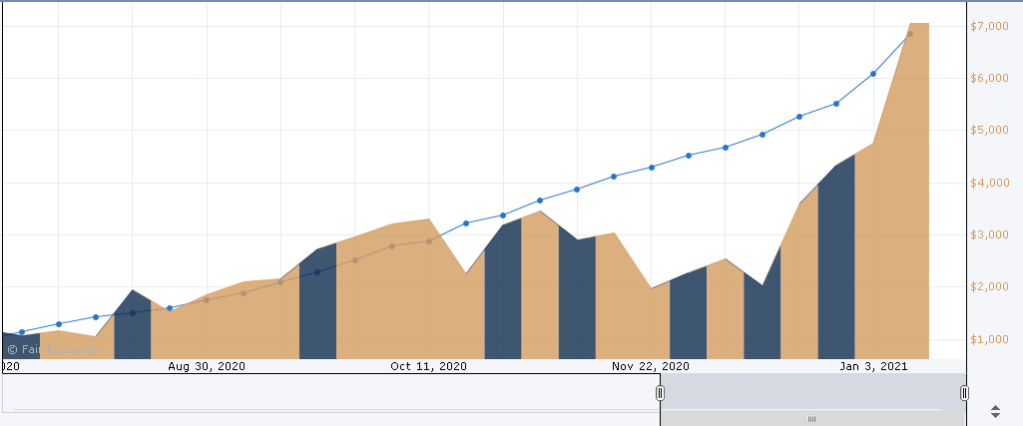Select the line point above Aug 30, 2020
1023x426 pixels.
(207, 300)
